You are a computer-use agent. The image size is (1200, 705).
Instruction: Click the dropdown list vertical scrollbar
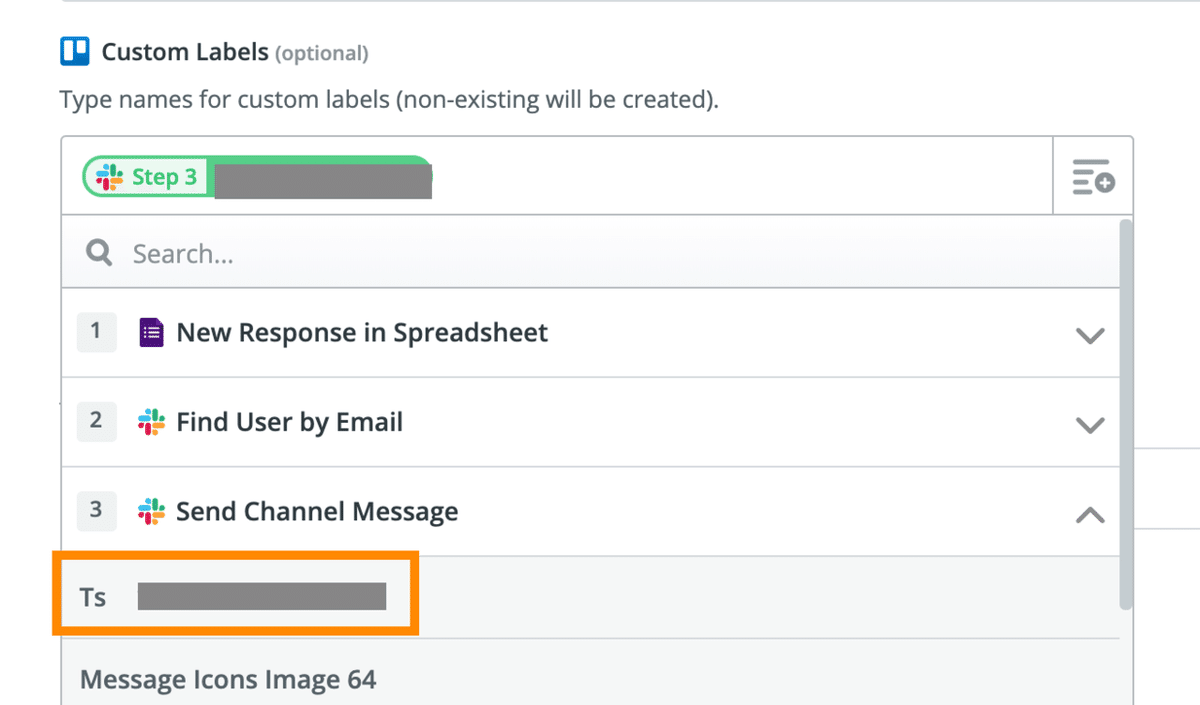coord(1126,410)
